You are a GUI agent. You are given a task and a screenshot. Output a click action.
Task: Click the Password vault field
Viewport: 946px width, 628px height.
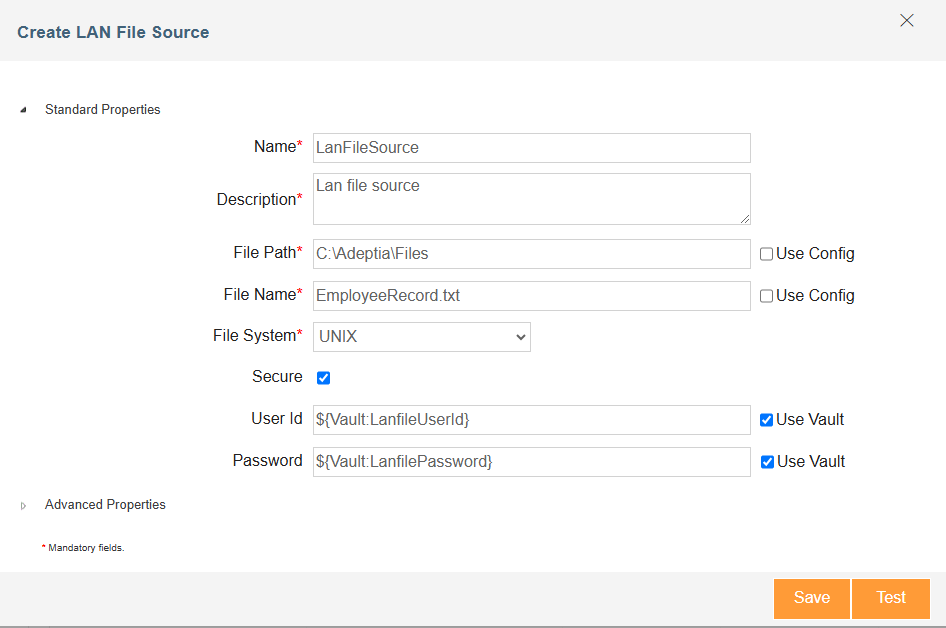point(532,462)
